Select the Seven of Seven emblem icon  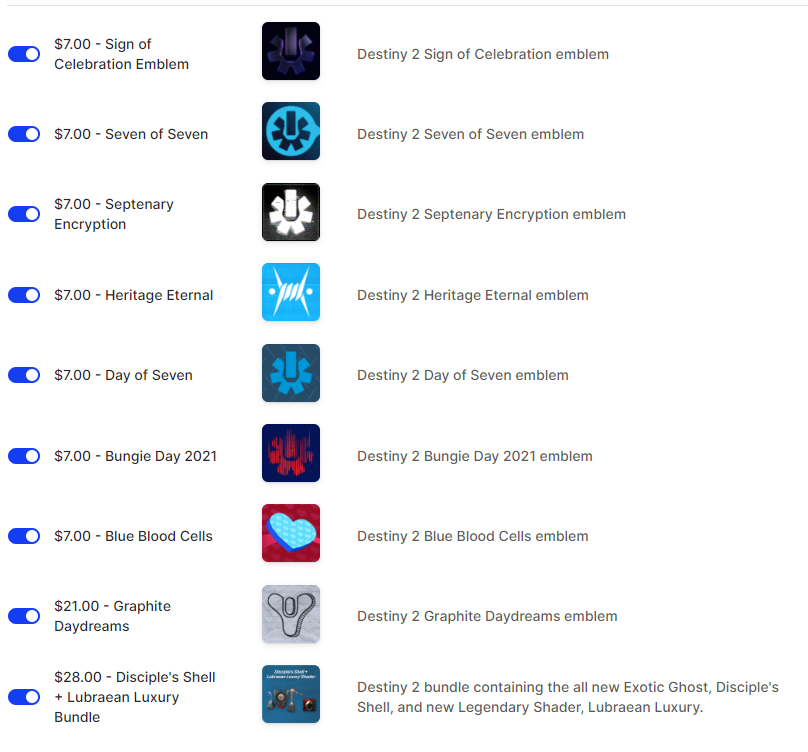tap(290, 131)
